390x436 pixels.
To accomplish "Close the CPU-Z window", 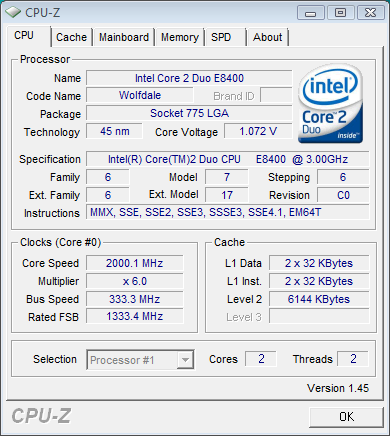I will click(x=370, y=13).
